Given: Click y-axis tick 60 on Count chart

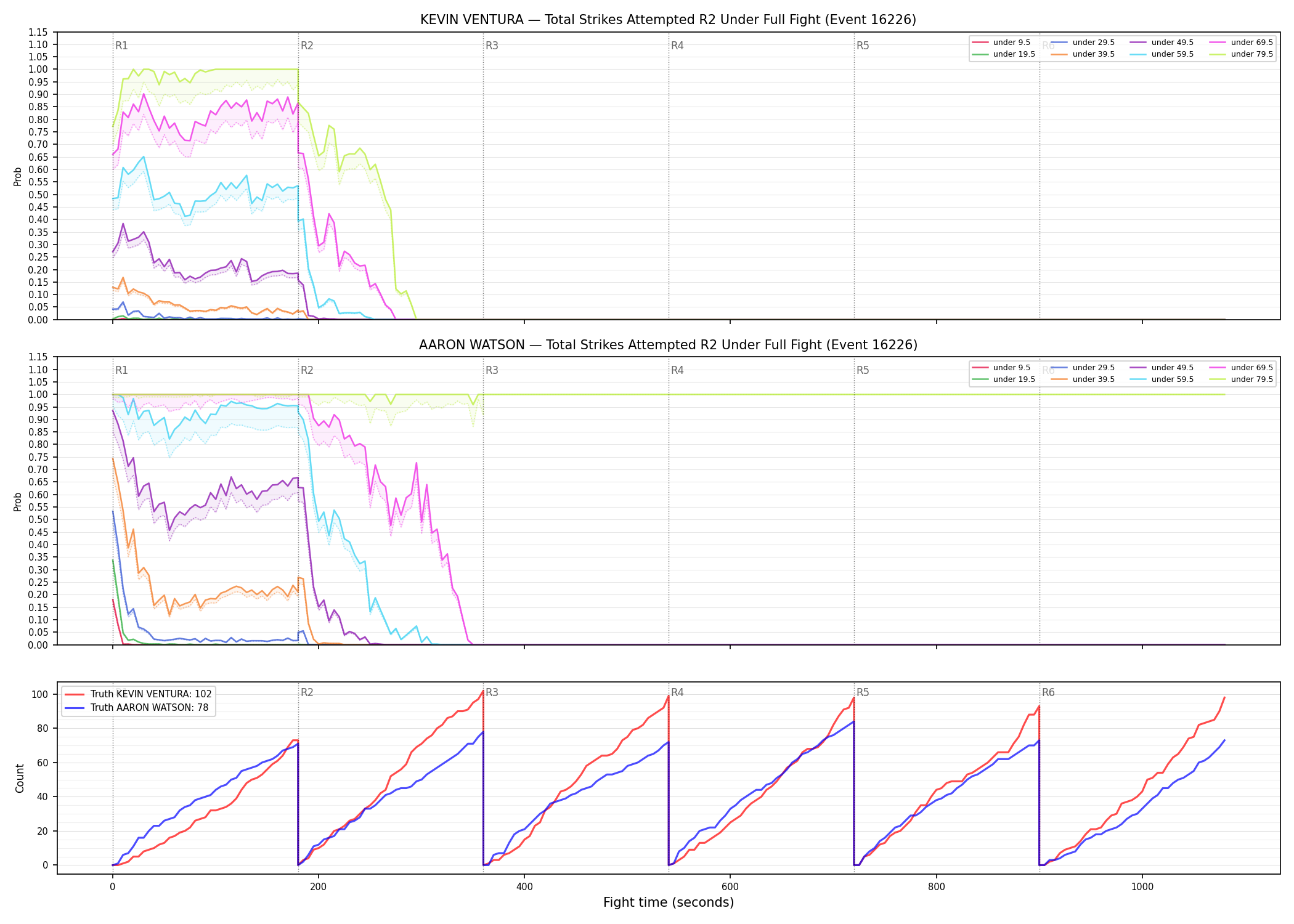Looking at the screenshot, I should click(x=43, y=763).
